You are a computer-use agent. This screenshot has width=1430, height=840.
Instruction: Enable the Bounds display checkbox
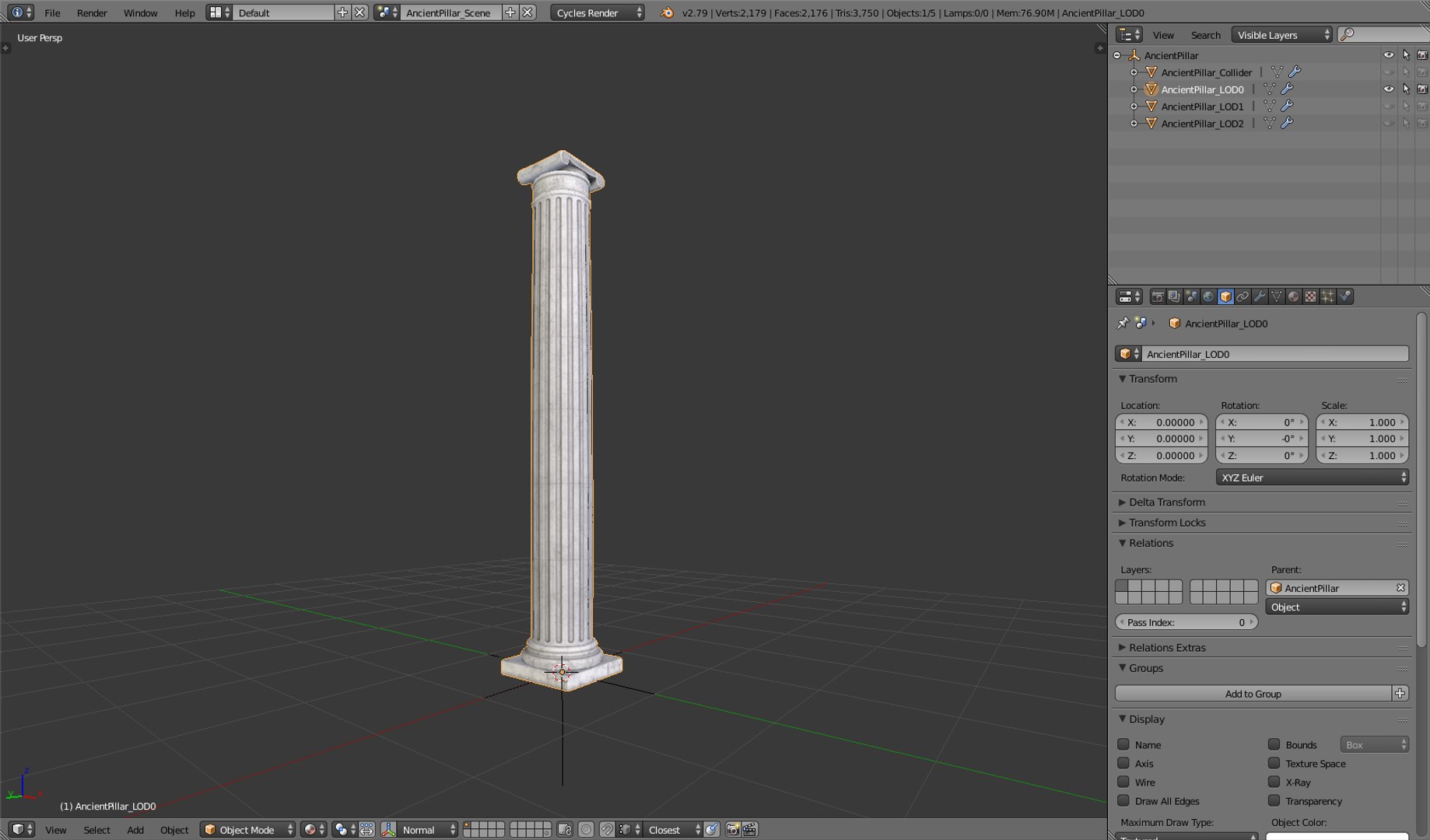[1274, 744]
